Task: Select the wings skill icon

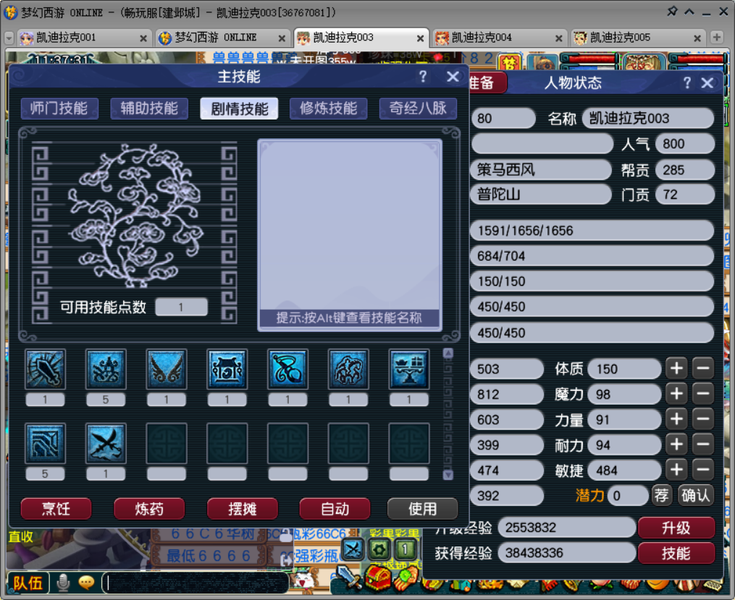Action: 166,369
